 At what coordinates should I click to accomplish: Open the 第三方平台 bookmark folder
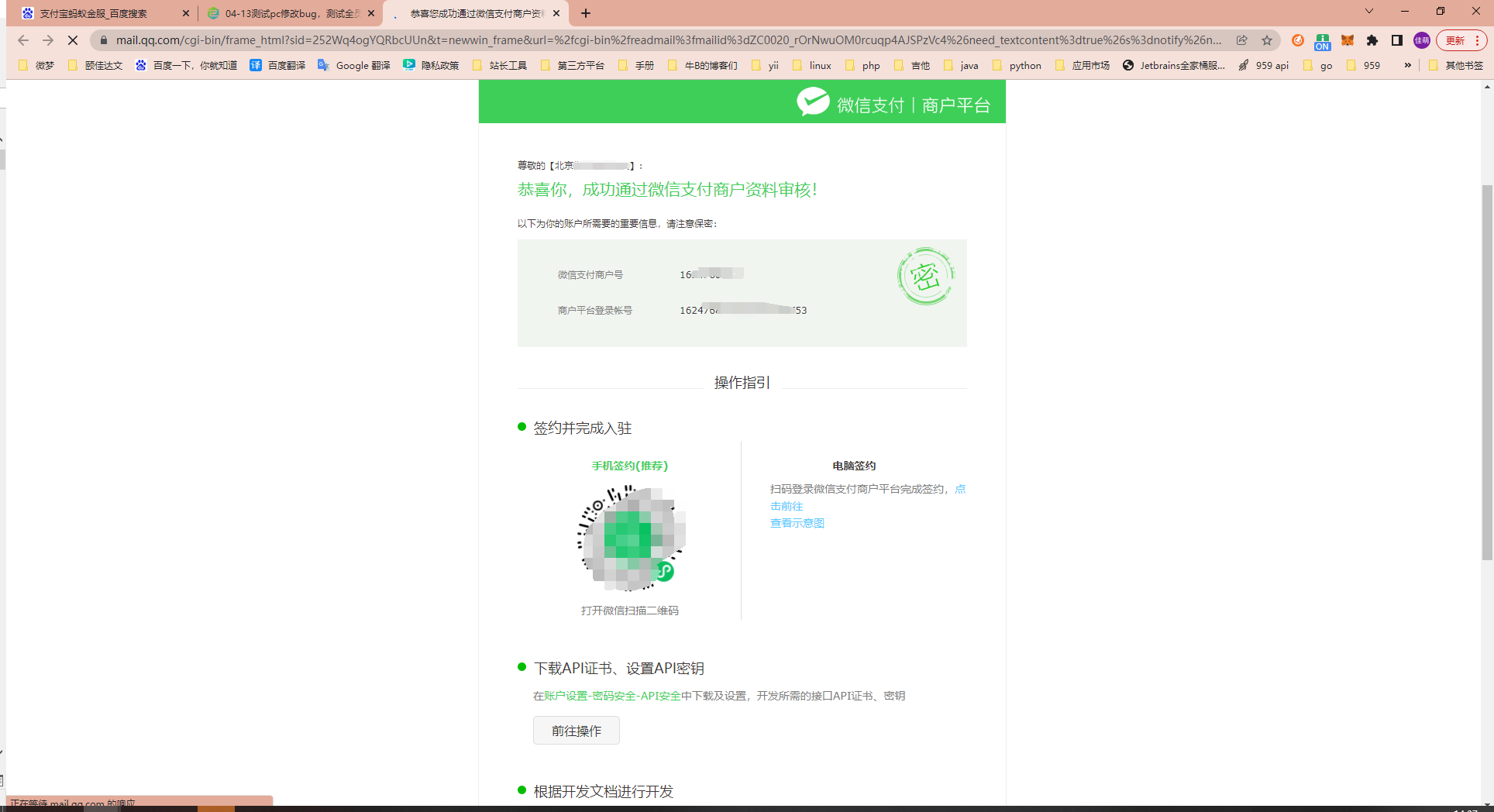(572, 65)
